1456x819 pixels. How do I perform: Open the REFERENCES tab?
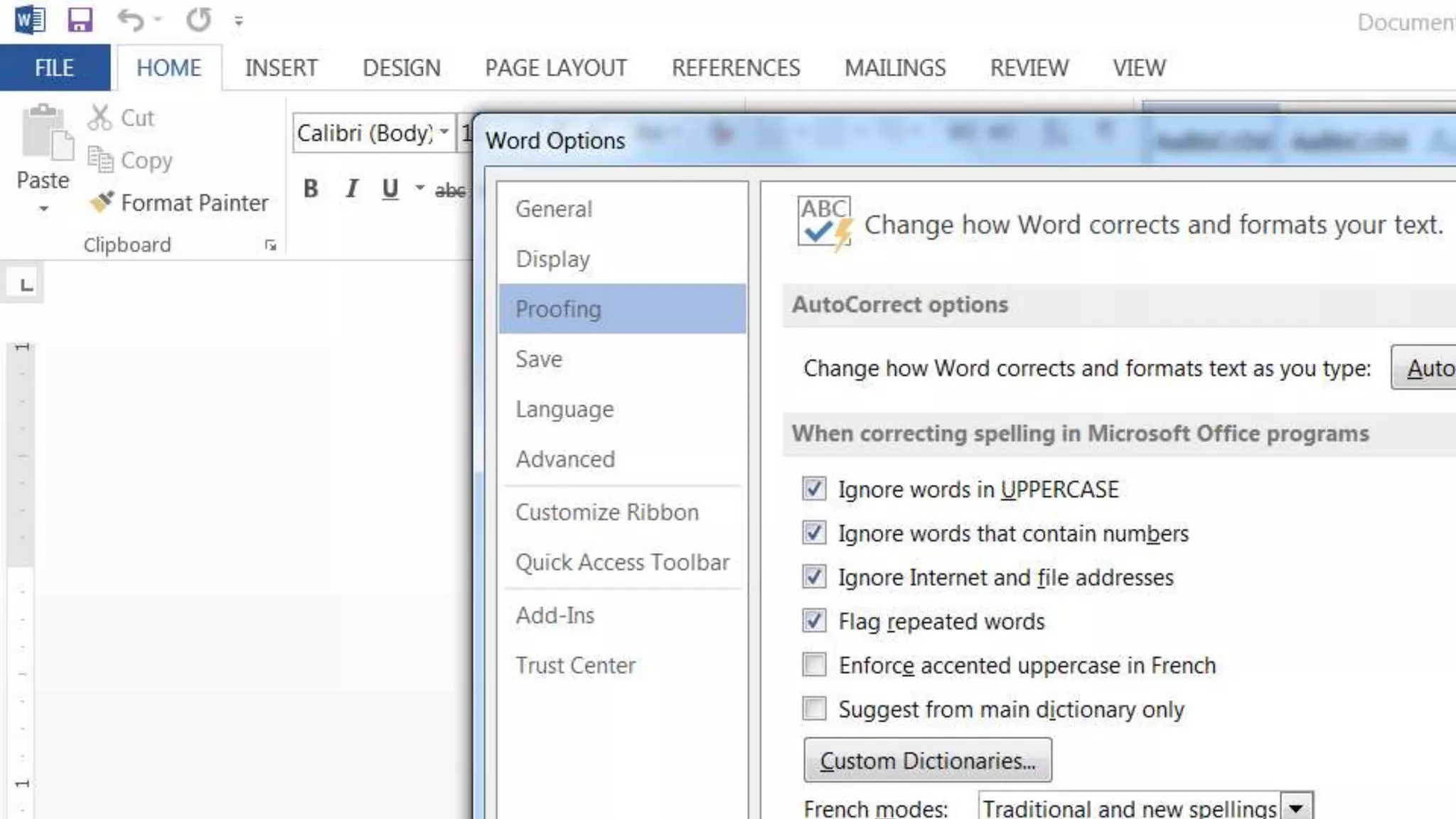point(736,68)
